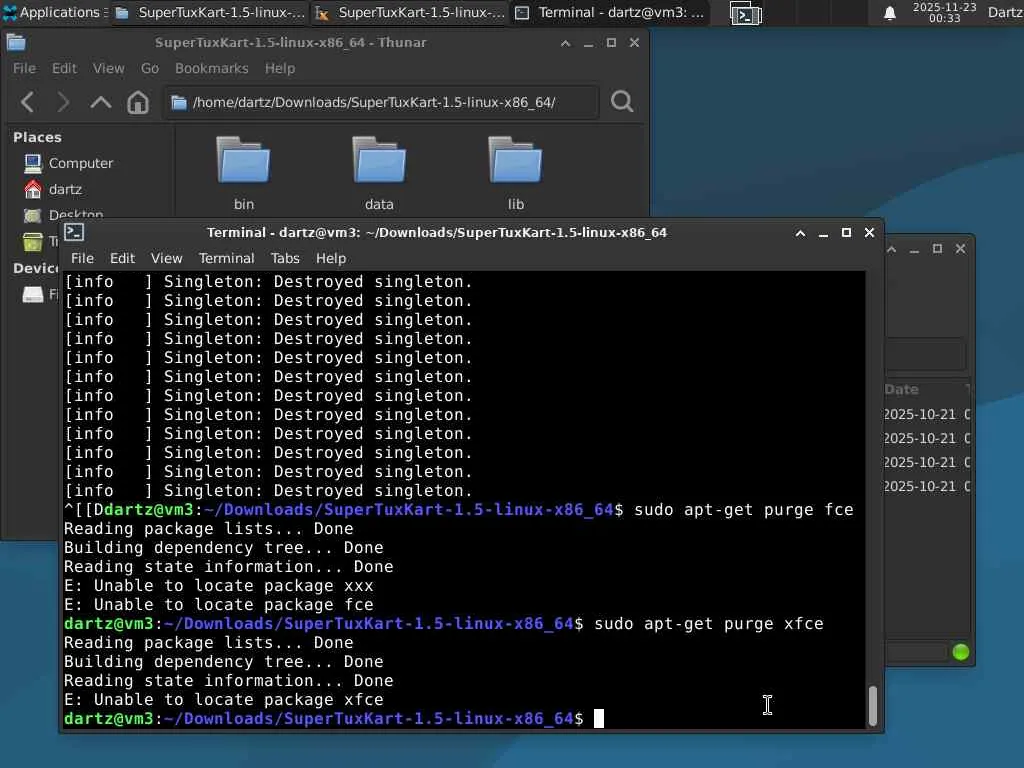Maximize the terminal window
The width and height of the screenshot is (1024, 768).
pos(846,232)
